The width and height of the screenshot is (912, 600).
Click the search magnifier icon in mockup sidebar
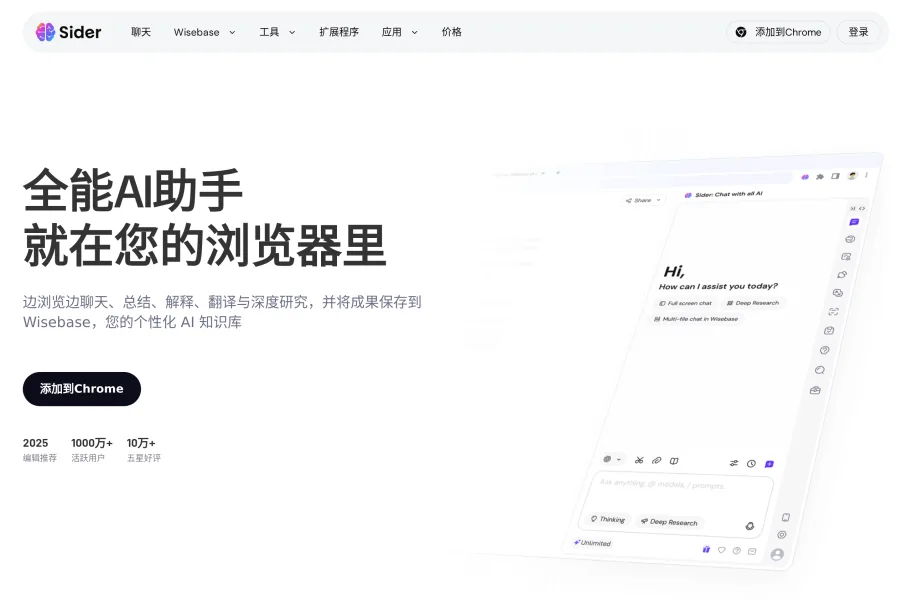[x=820, y=370]
